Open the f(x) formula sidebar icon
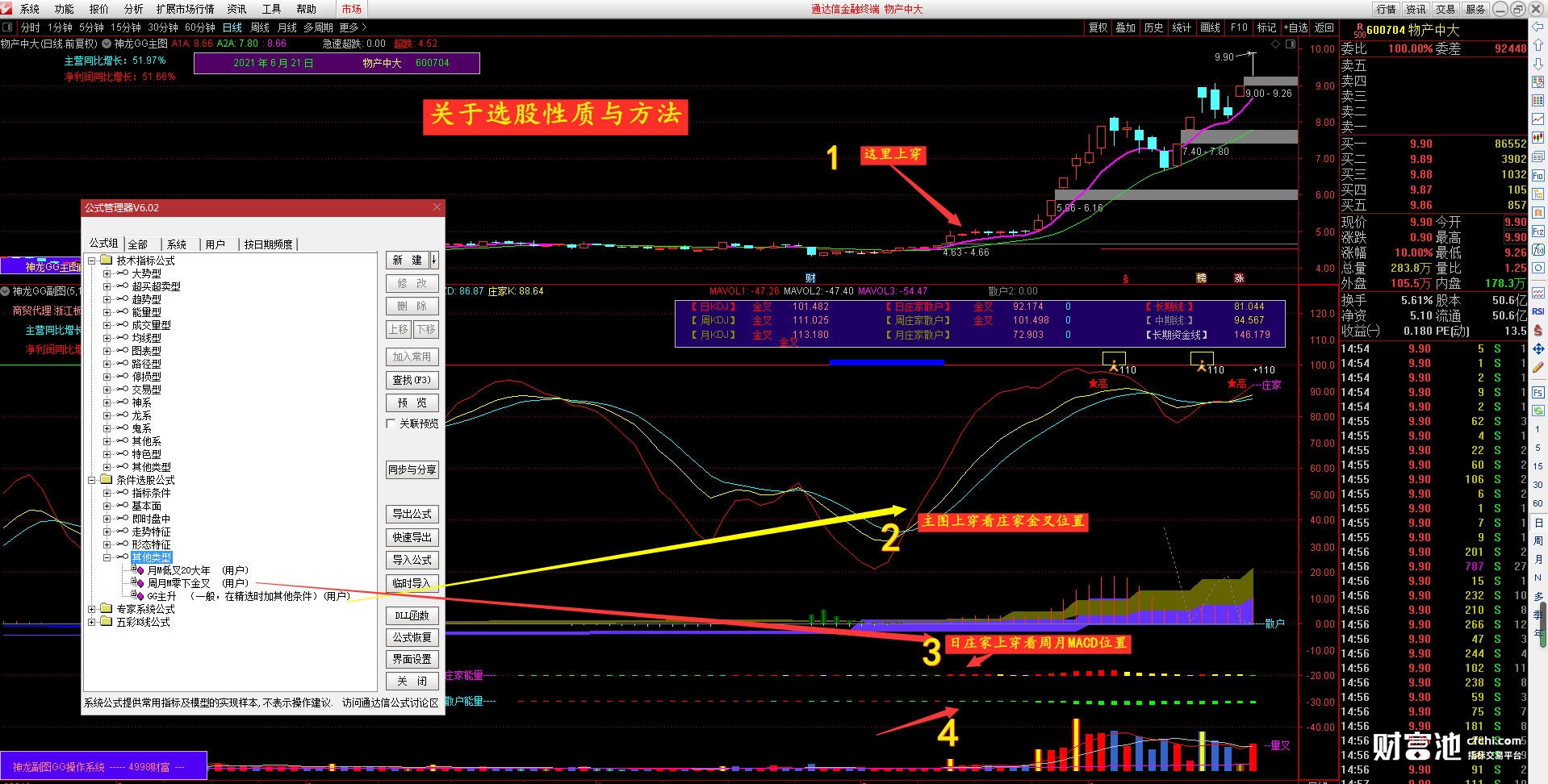 point(1538,250)
